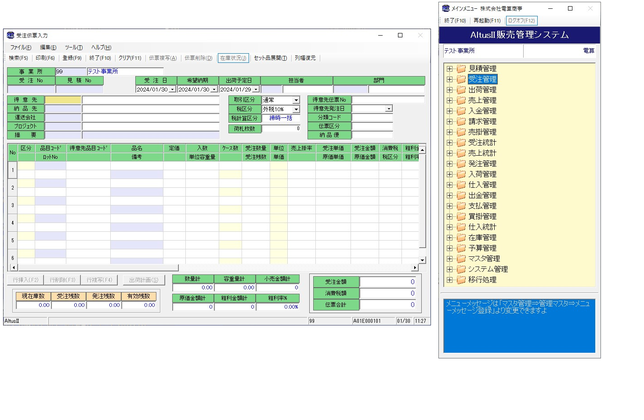Screen dimensions: 644x420
Task: Click the 移行処理 folder icon
Action: tap(461, 280)
